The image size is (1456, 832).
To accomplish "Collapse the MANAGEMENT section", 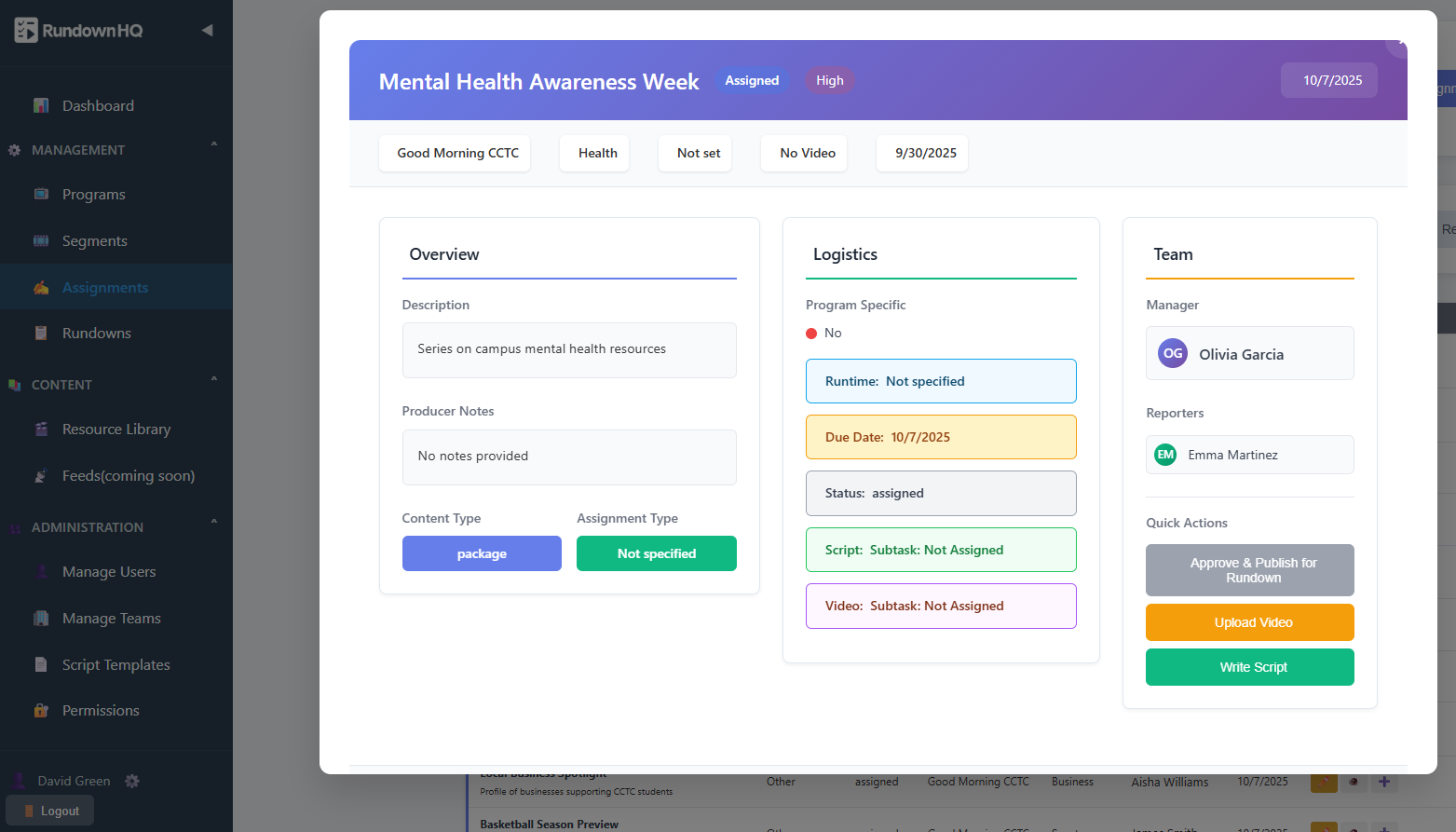I will click(x=213, y=145).
